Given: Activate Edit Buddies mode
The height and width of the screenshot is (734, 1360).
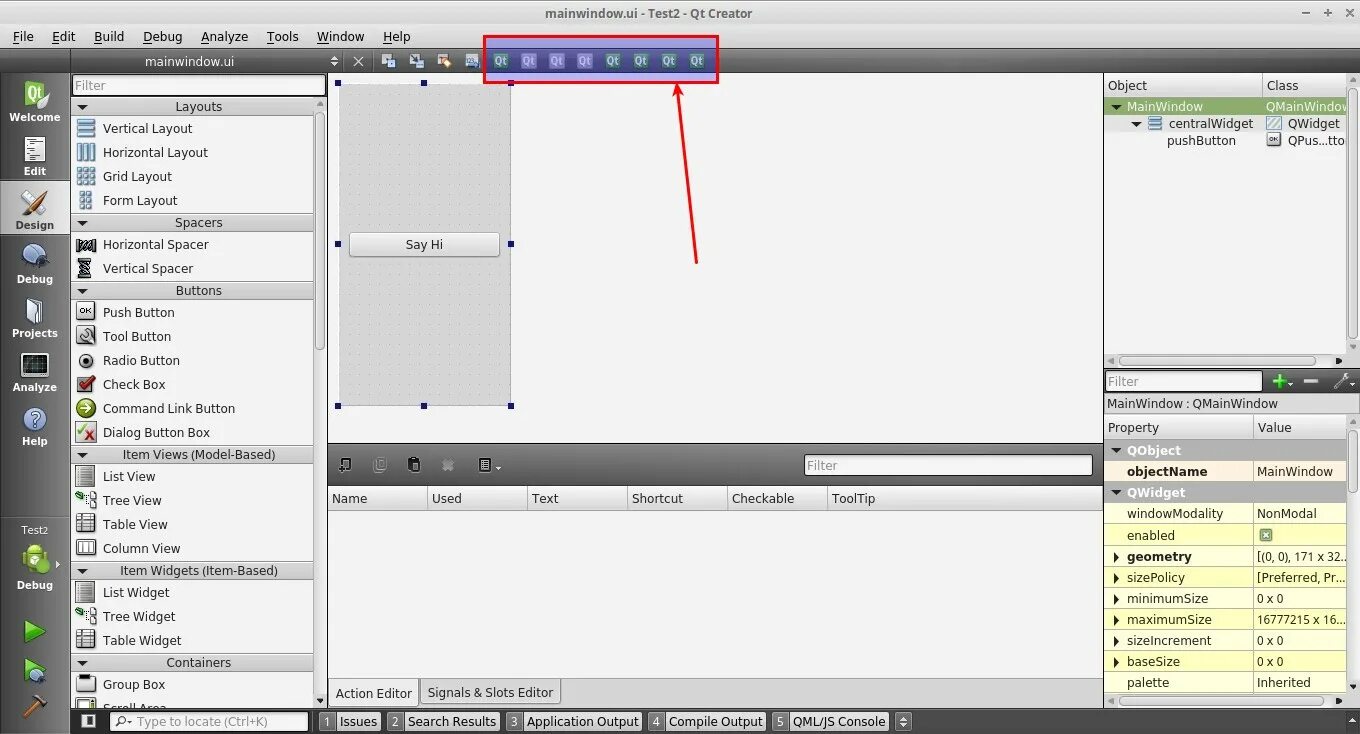Looking at the screenshot, I should tap(445, 61).
